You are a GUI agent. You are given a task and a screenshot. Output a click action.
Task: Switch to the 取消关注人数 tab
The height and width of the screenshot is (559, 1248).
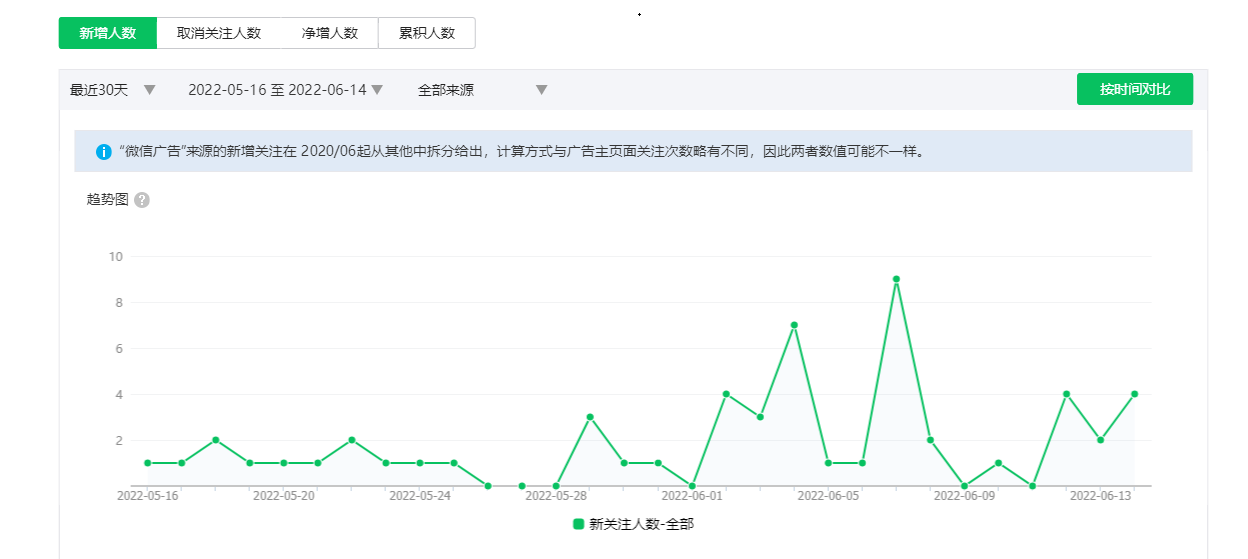click(219, 33)
